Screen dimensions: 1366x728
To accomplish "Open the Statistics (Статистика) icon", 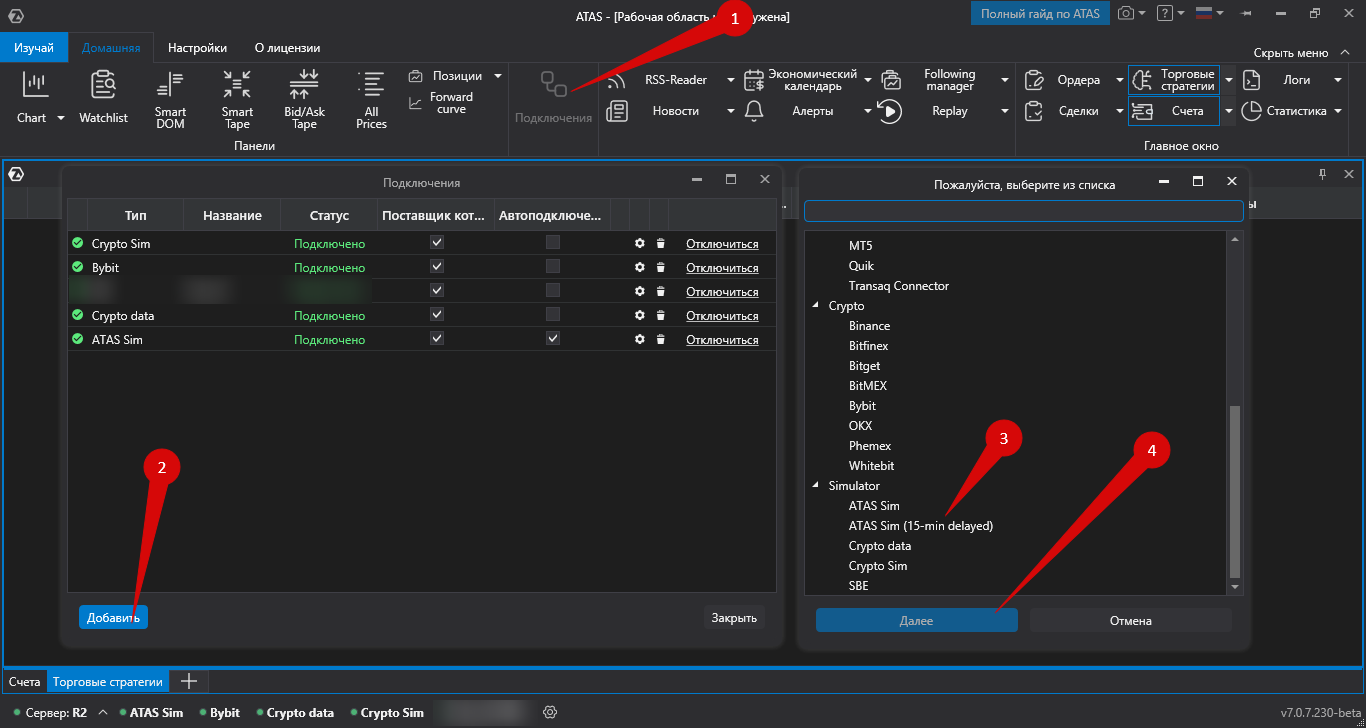I will pos(1251,111).
